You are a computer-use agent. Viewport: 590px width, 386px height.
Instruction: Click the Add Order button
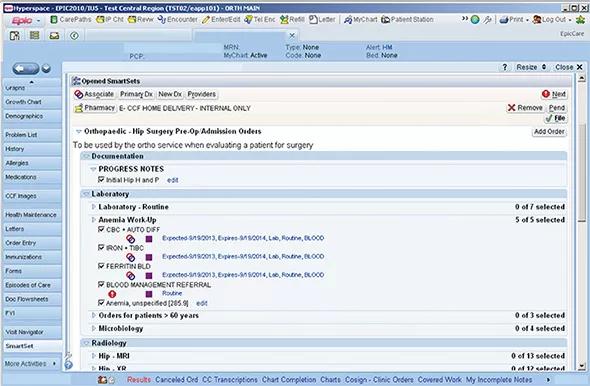coord(549,132)
